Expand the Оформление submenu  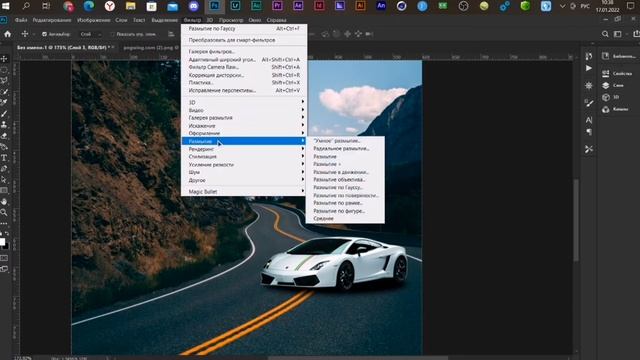[244, 133]
